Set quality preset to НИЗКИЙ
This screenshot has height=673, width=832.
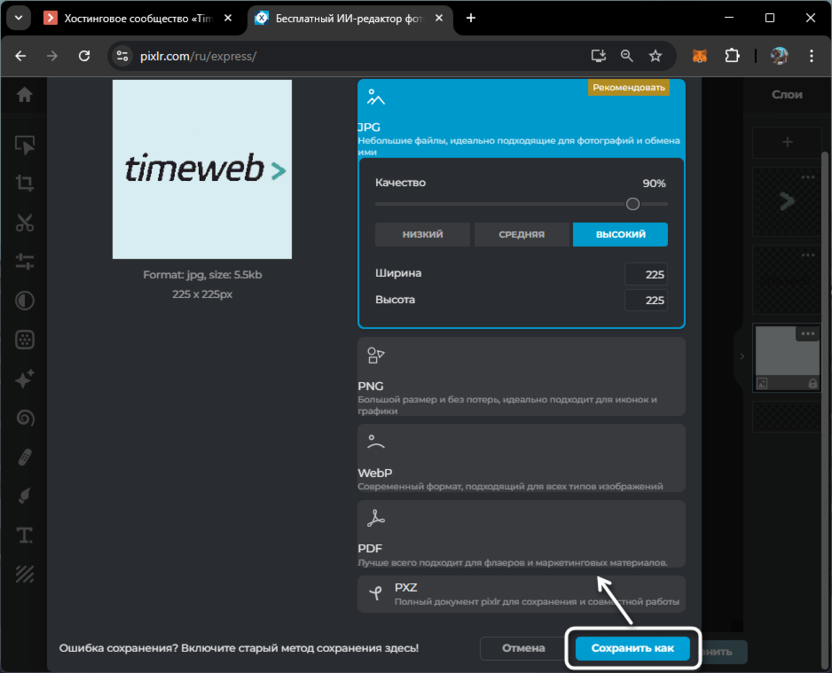[x=422, y=234]
